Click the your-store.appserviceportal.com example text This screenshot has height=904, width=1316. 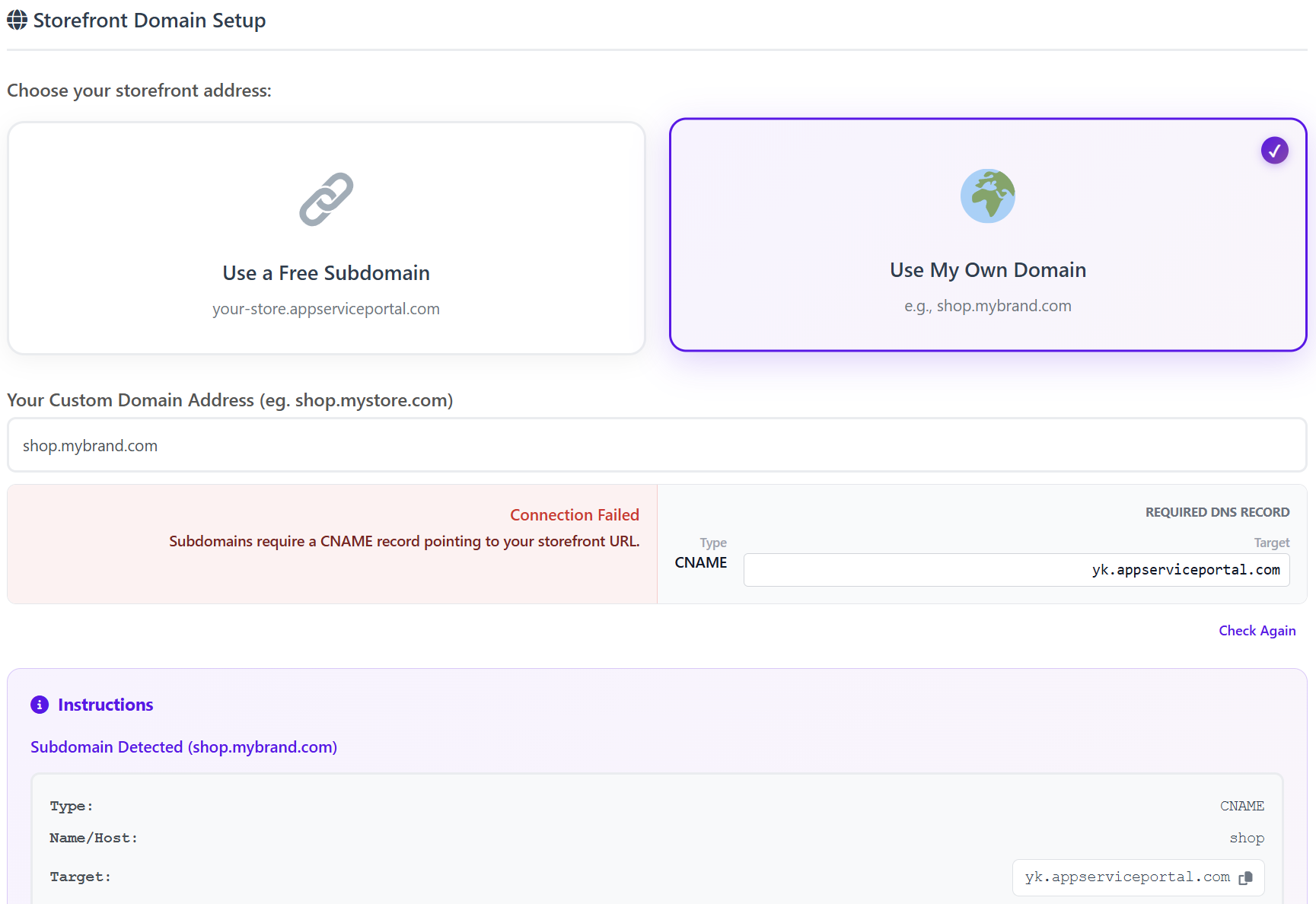point(326,309)
